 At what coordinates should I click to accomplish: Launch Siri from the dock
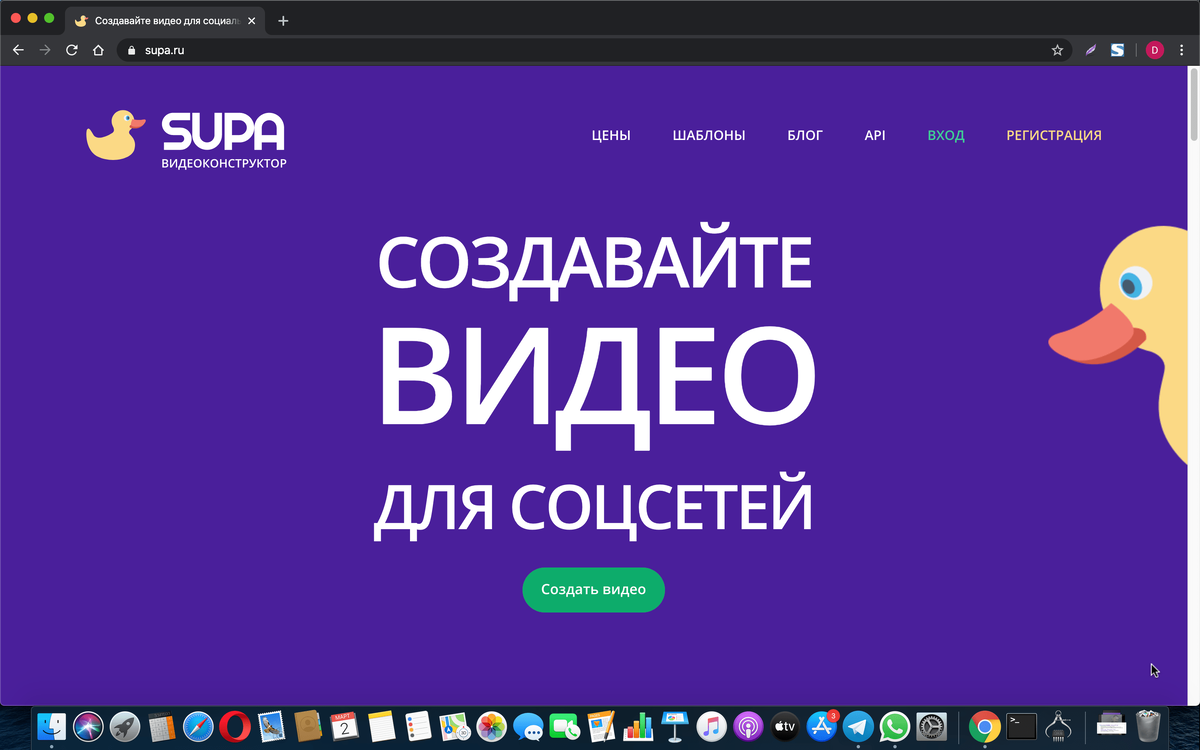[x=88, y=726]
